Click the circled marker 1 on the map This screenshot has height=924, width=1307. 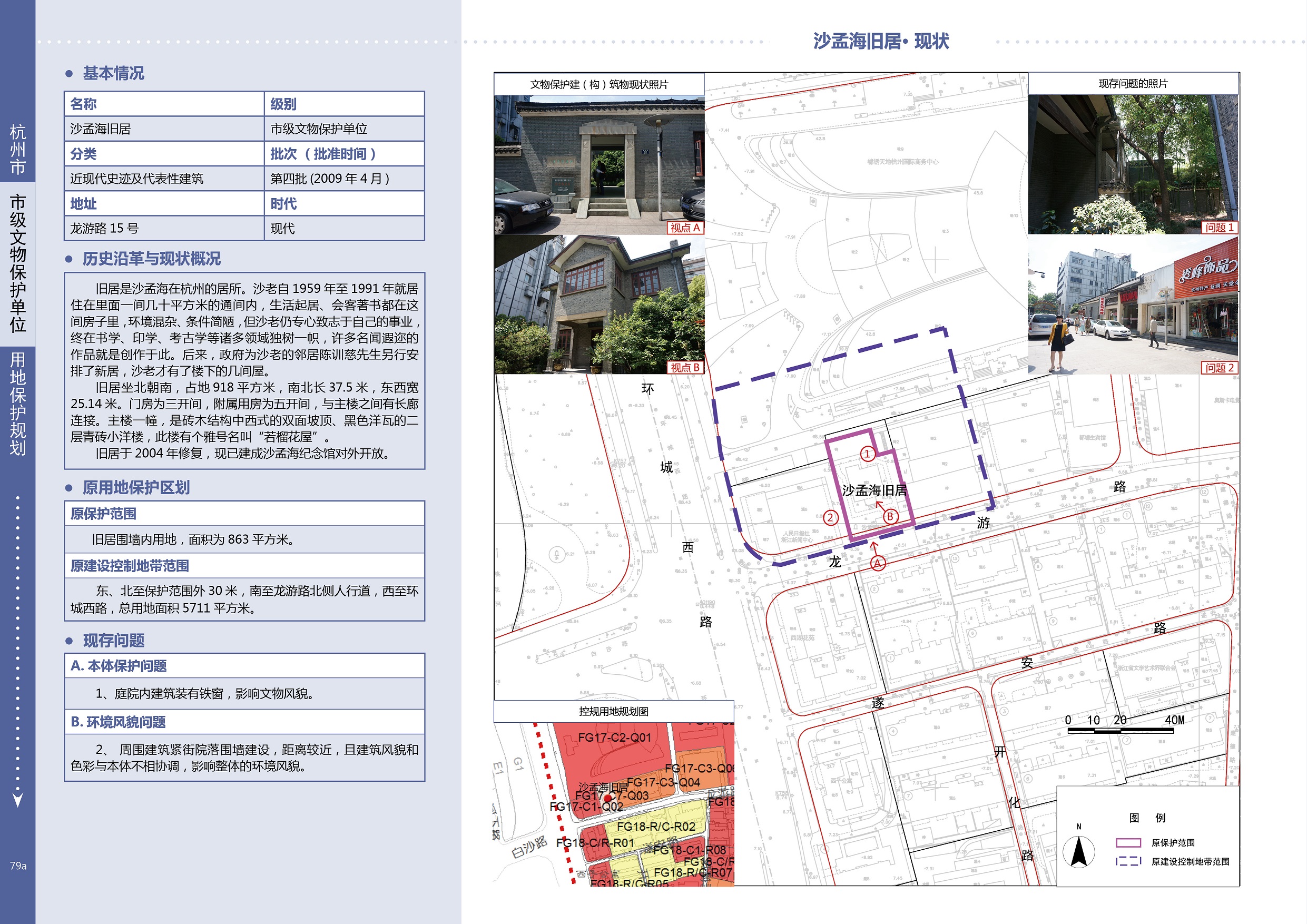[867, 454]
